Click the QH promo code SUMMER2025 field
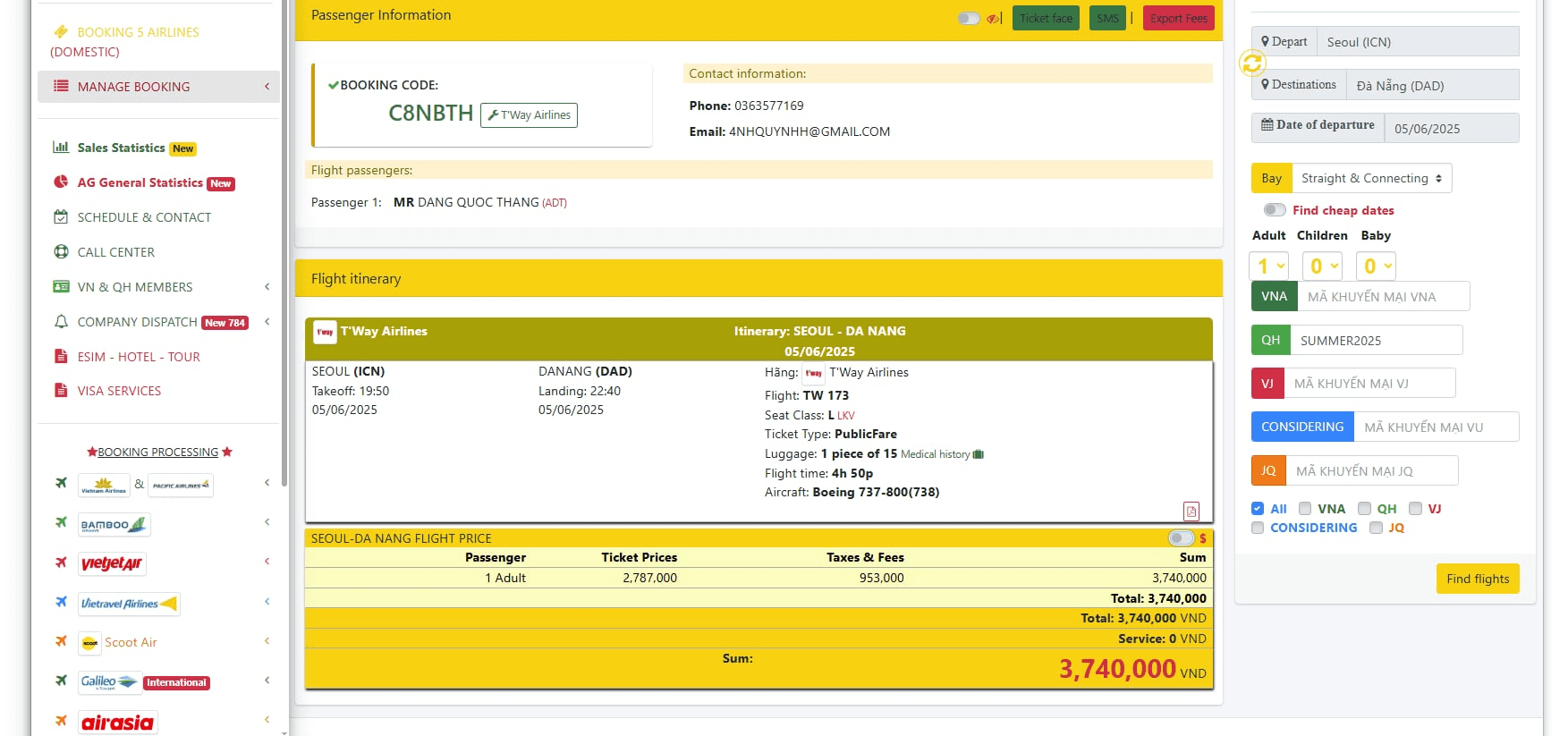The image size is (1568, 736). 1377,340
